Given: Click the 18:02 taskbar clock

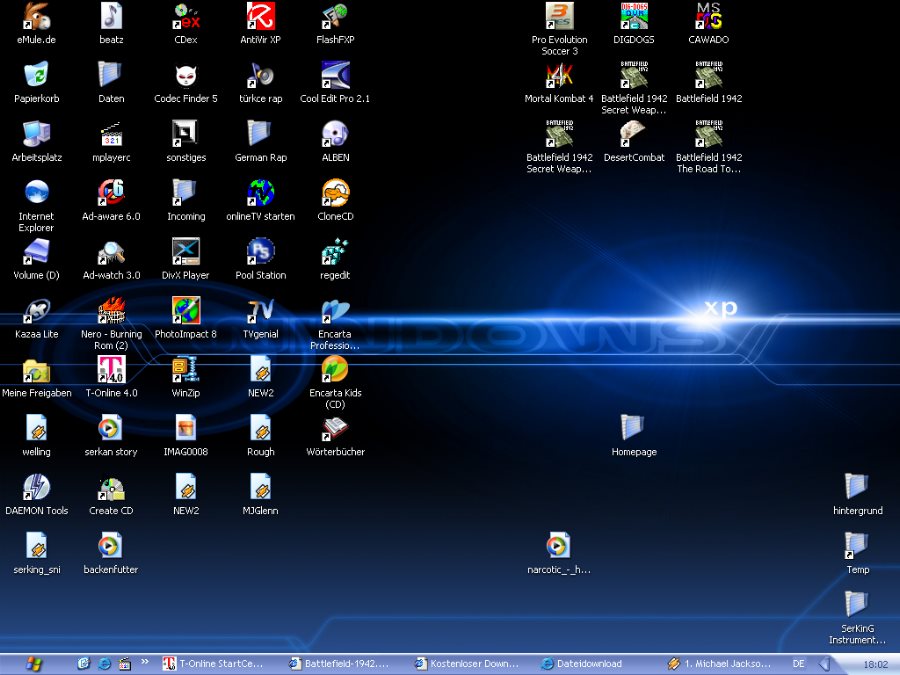Looking at the screenshot, I should [x=875, y=665].
